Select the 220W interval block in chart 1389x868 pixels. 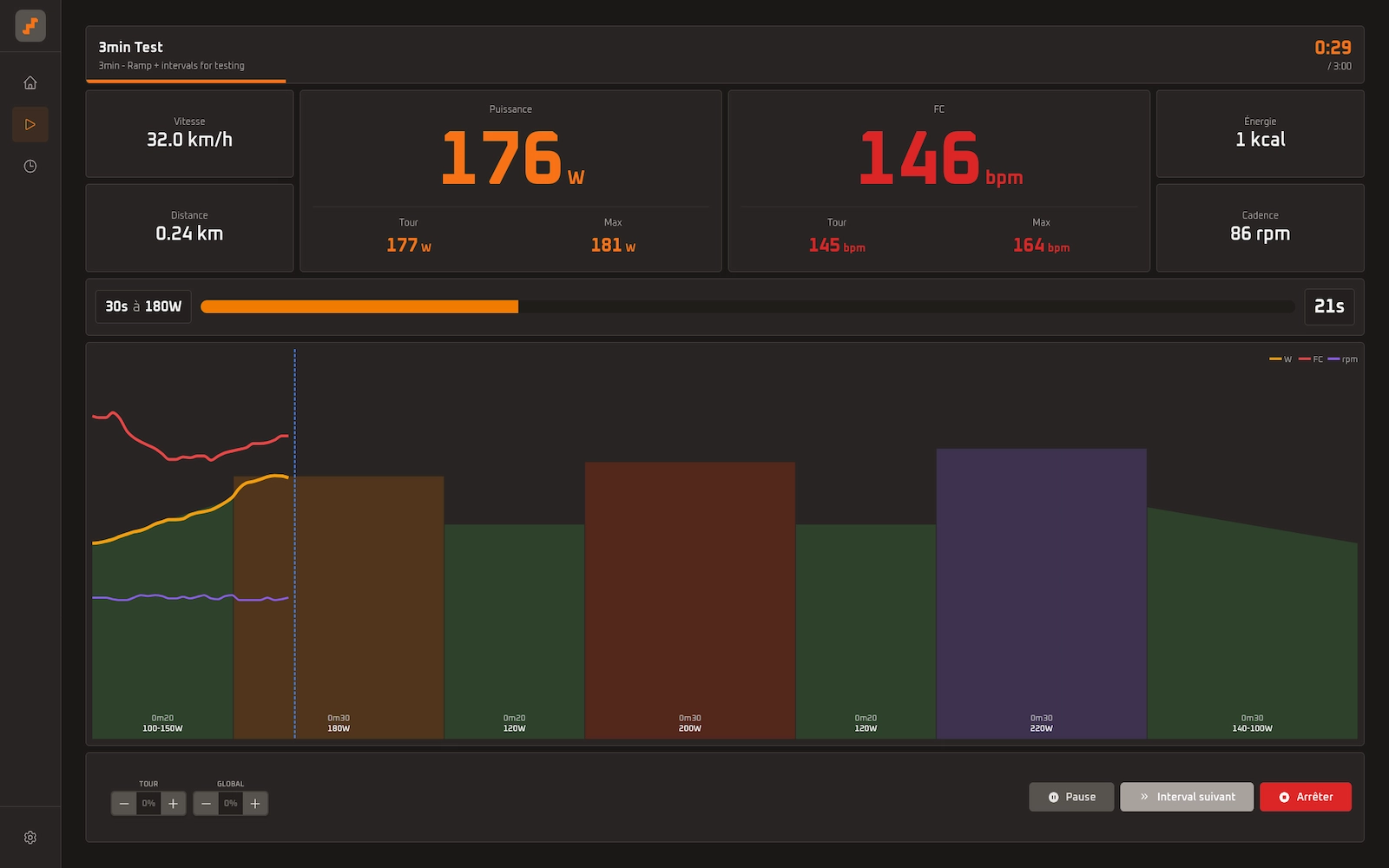tap(1042, 594)
